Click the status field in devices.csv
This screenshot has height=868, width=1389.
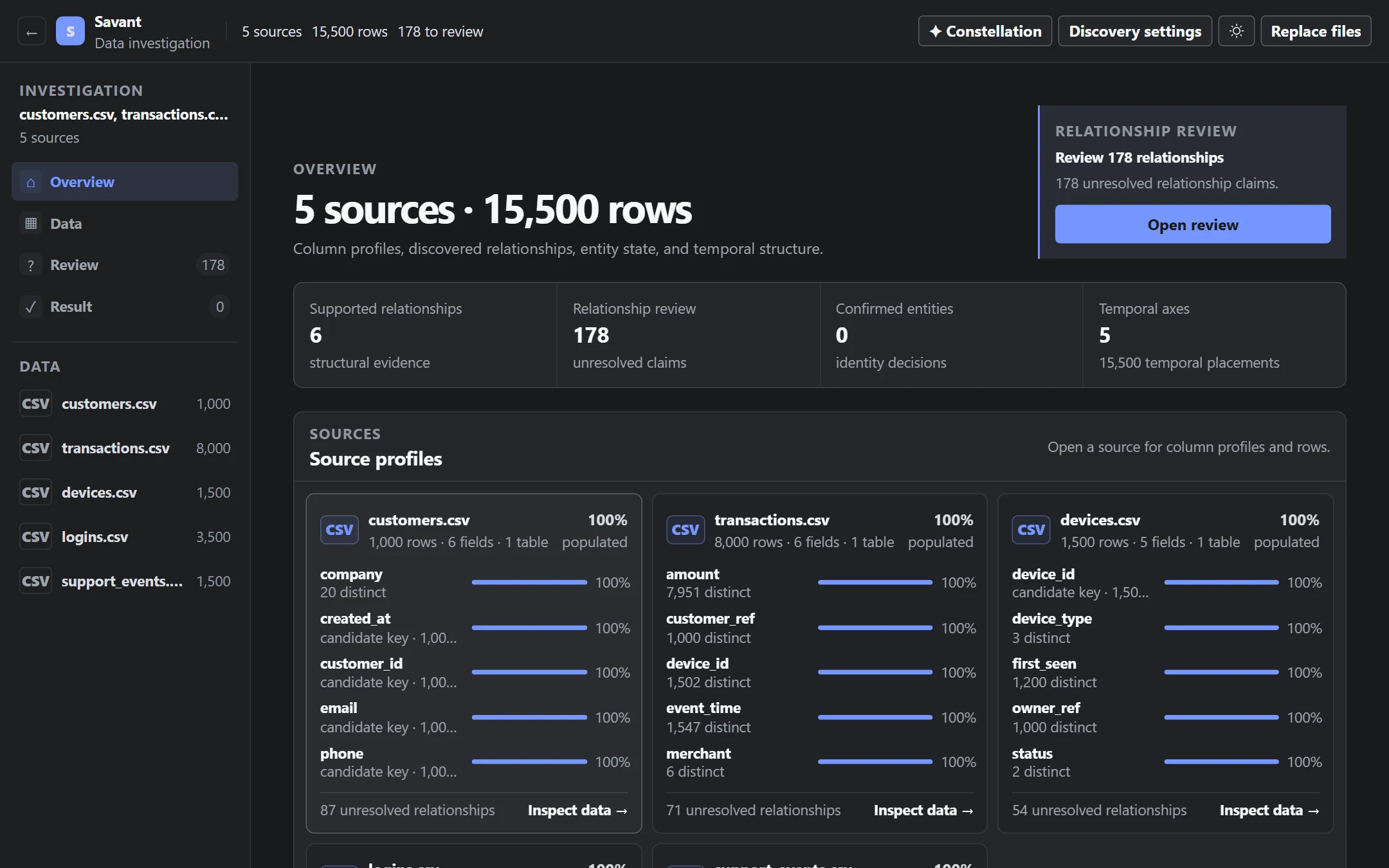point(1167,762)
